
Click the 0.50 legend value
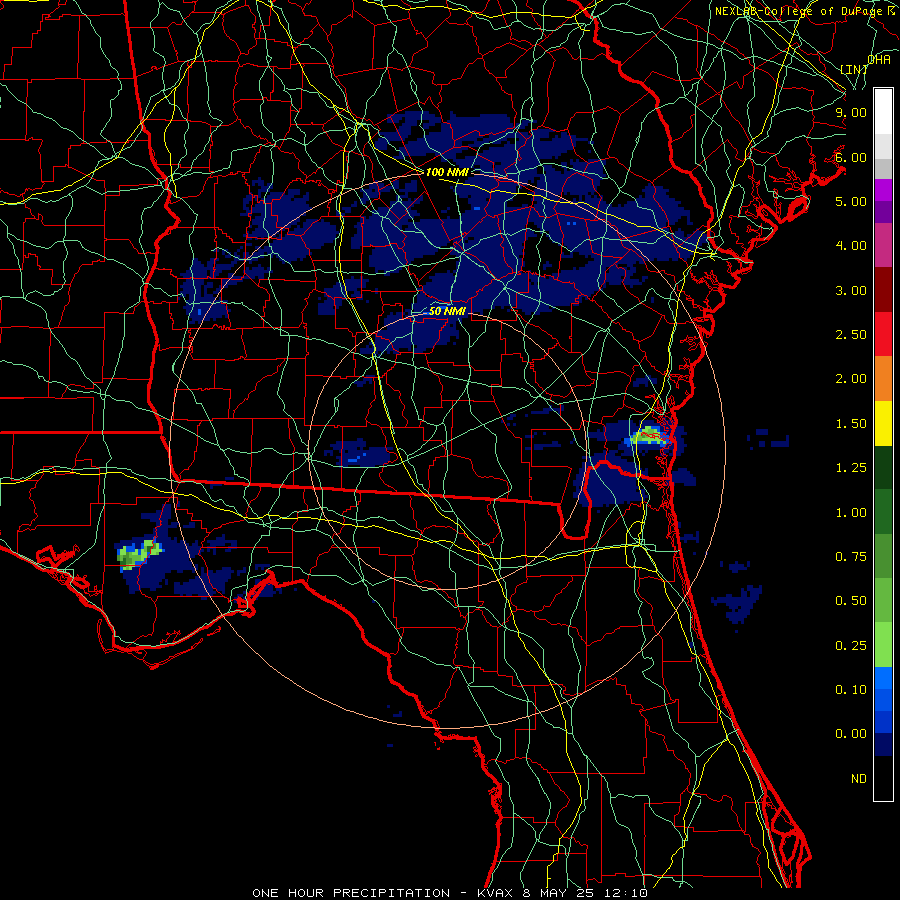pos(851,601)
